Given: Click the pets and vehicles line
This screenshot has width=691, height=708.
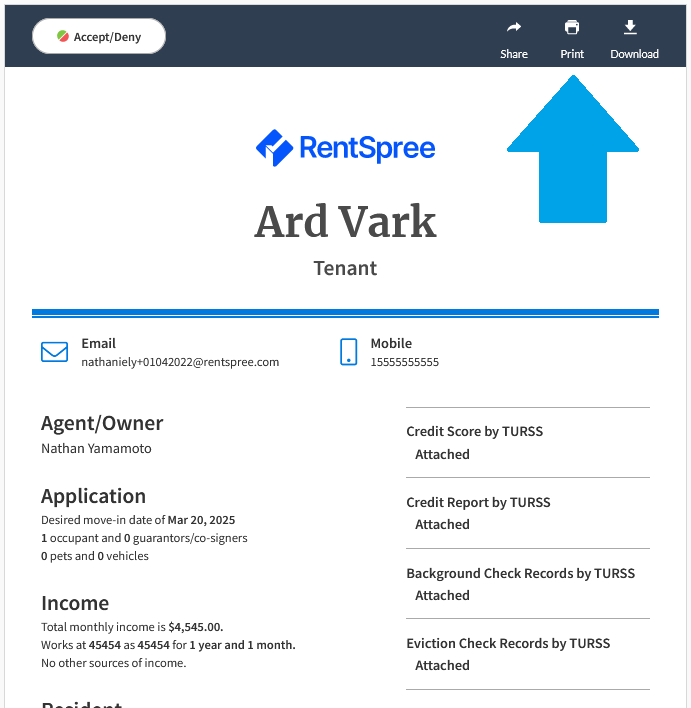Looking at the screenshot, I should [95, 556].
